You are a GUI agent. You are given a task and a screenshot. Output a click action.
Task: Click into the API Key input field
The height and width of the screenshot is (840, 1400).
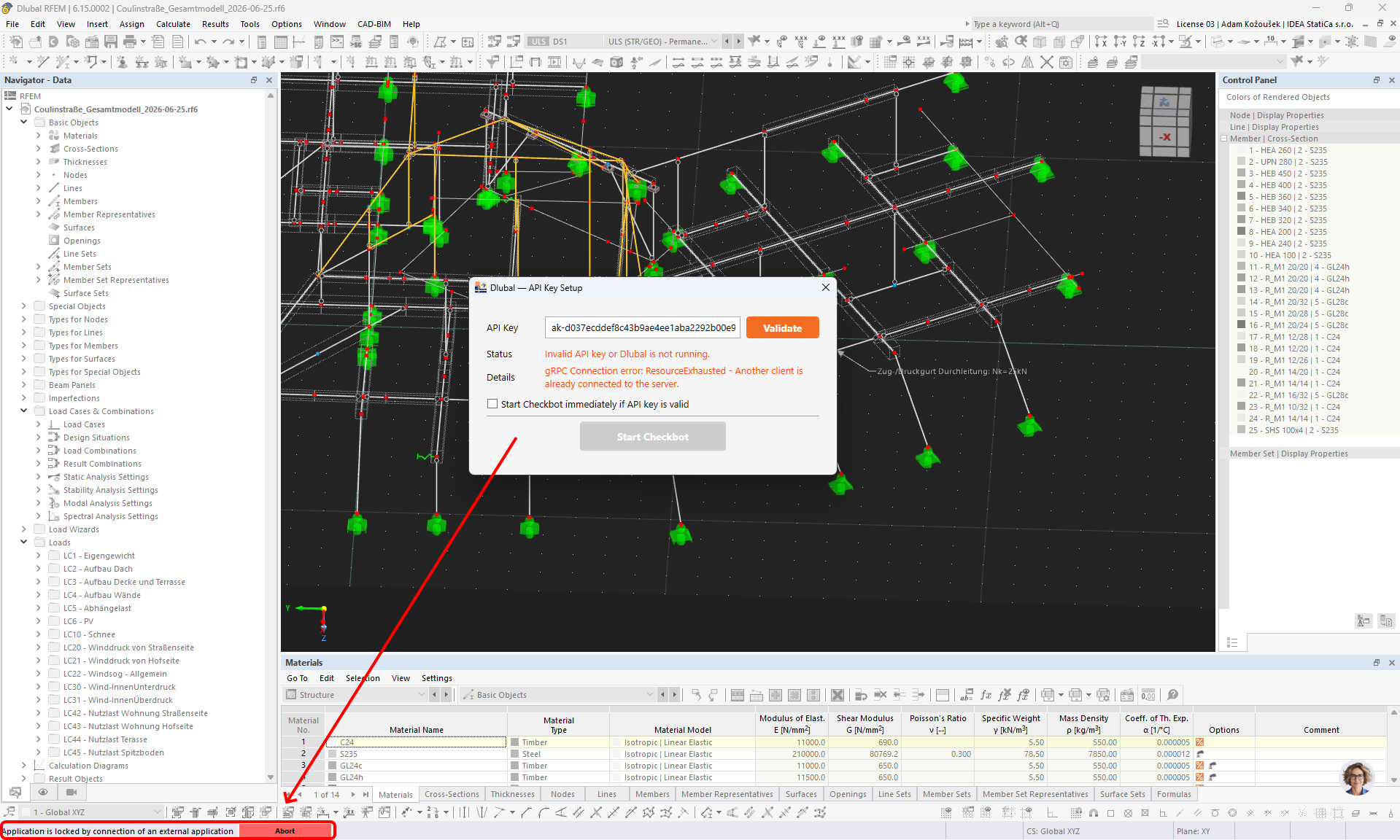pos(643,328)
